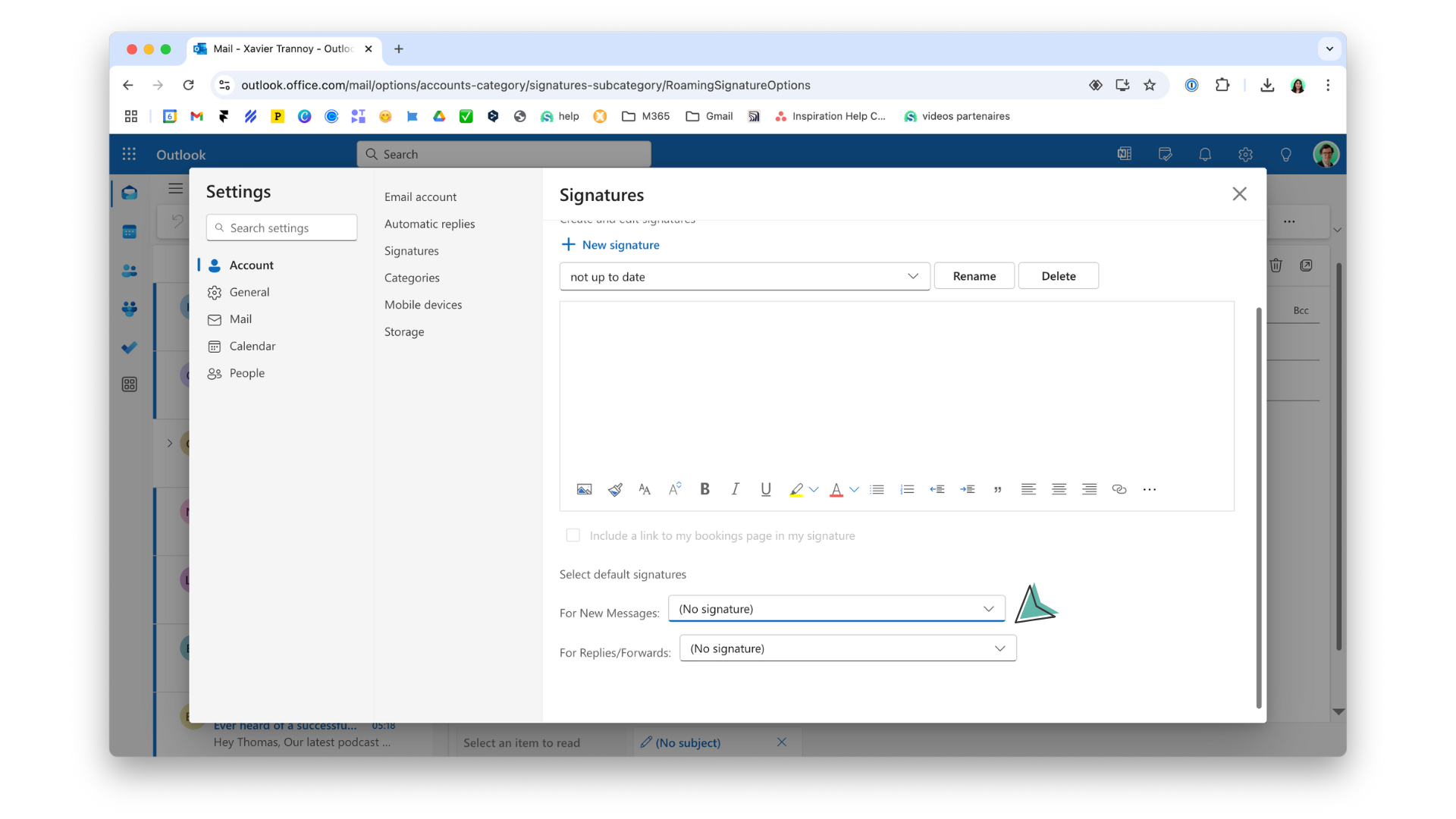The image size is (1456, 819).
Task: Open the Outlook app launcher grid
Action: point(129,155)
